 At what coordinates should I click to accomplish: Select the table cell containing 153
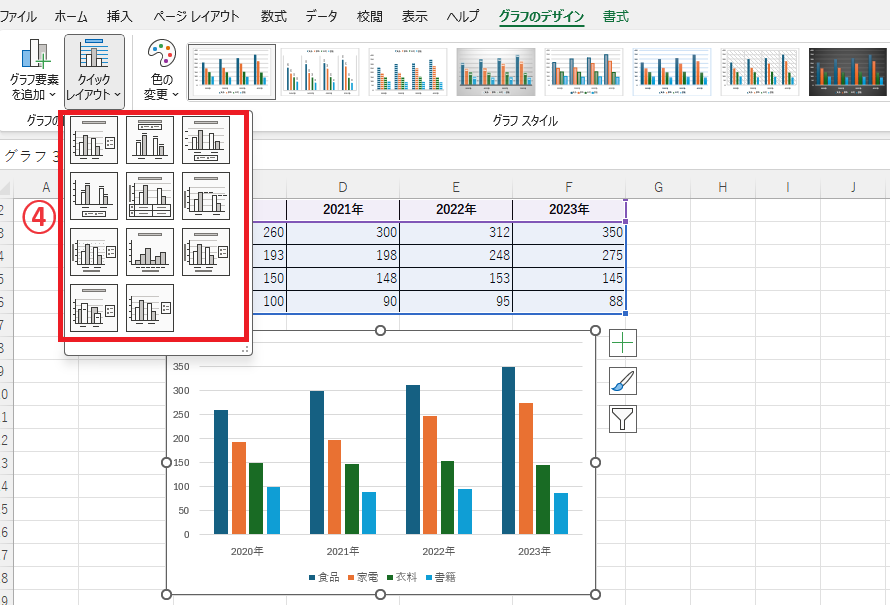pyautogui.click(x=456, y=279)
